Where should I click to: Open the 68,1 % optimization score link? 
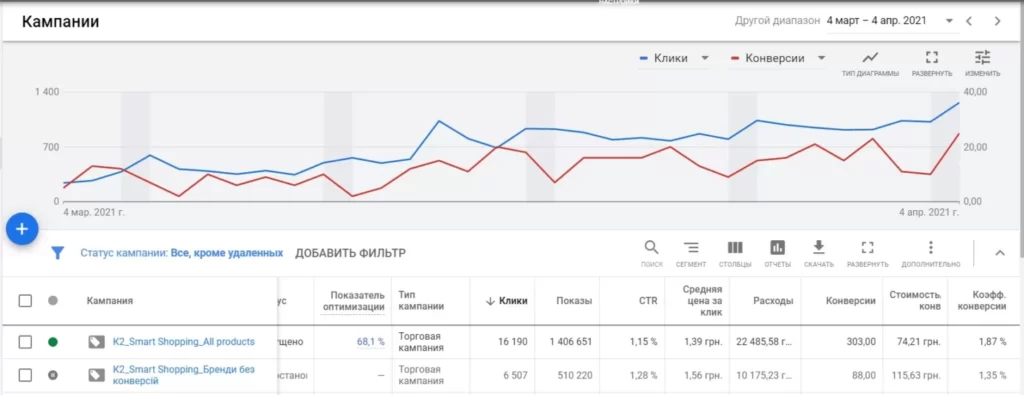(x=370, y=341)
